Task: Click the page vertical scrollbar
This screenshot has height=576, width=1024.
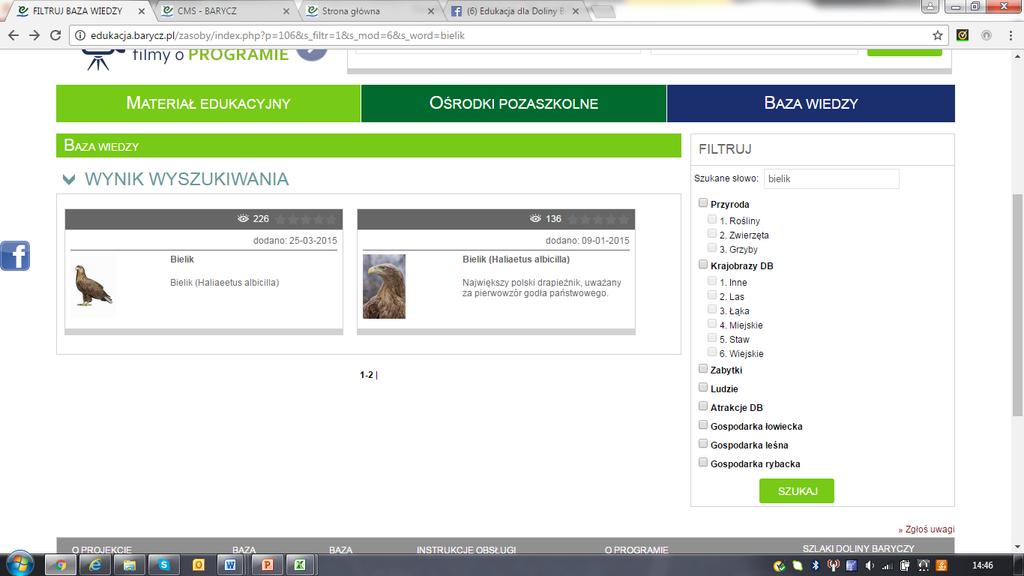Action: click(x=1017, y=304)
